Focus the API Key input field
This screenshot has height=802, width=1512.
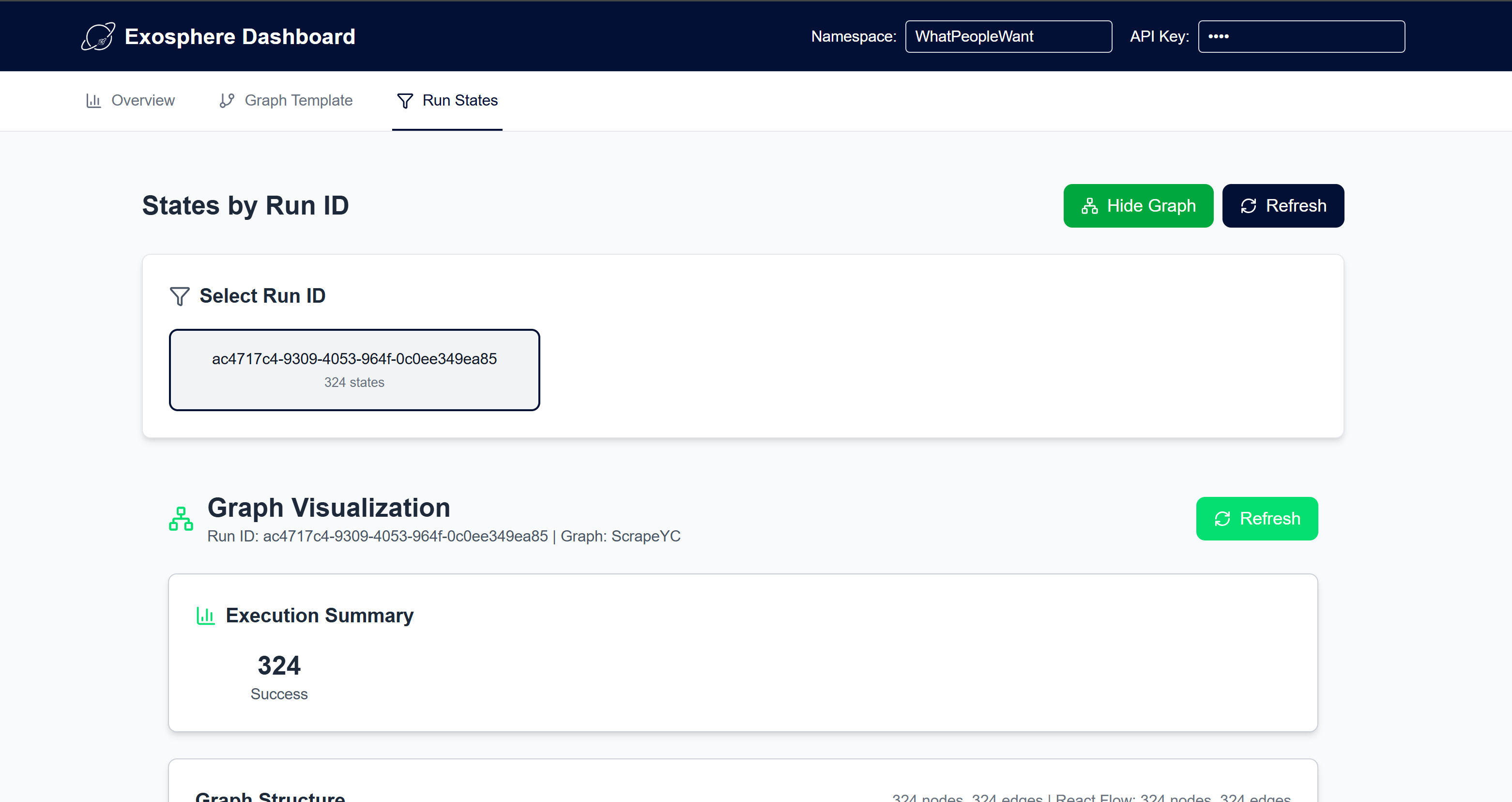click(1301, 36)
